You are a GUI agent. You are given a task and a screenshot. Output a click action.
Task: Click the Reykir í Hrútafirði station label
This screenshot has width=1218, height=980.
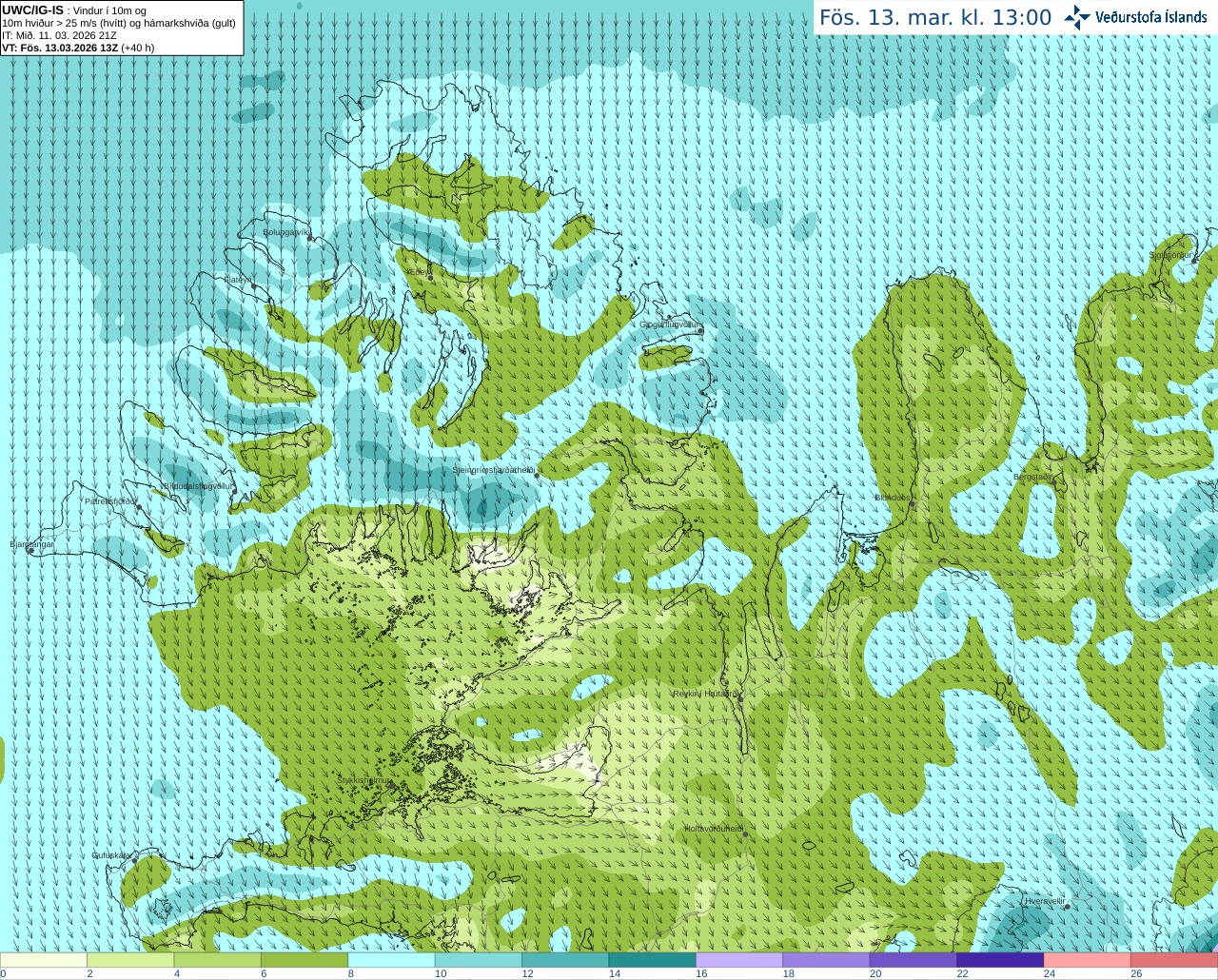[706, 694]
